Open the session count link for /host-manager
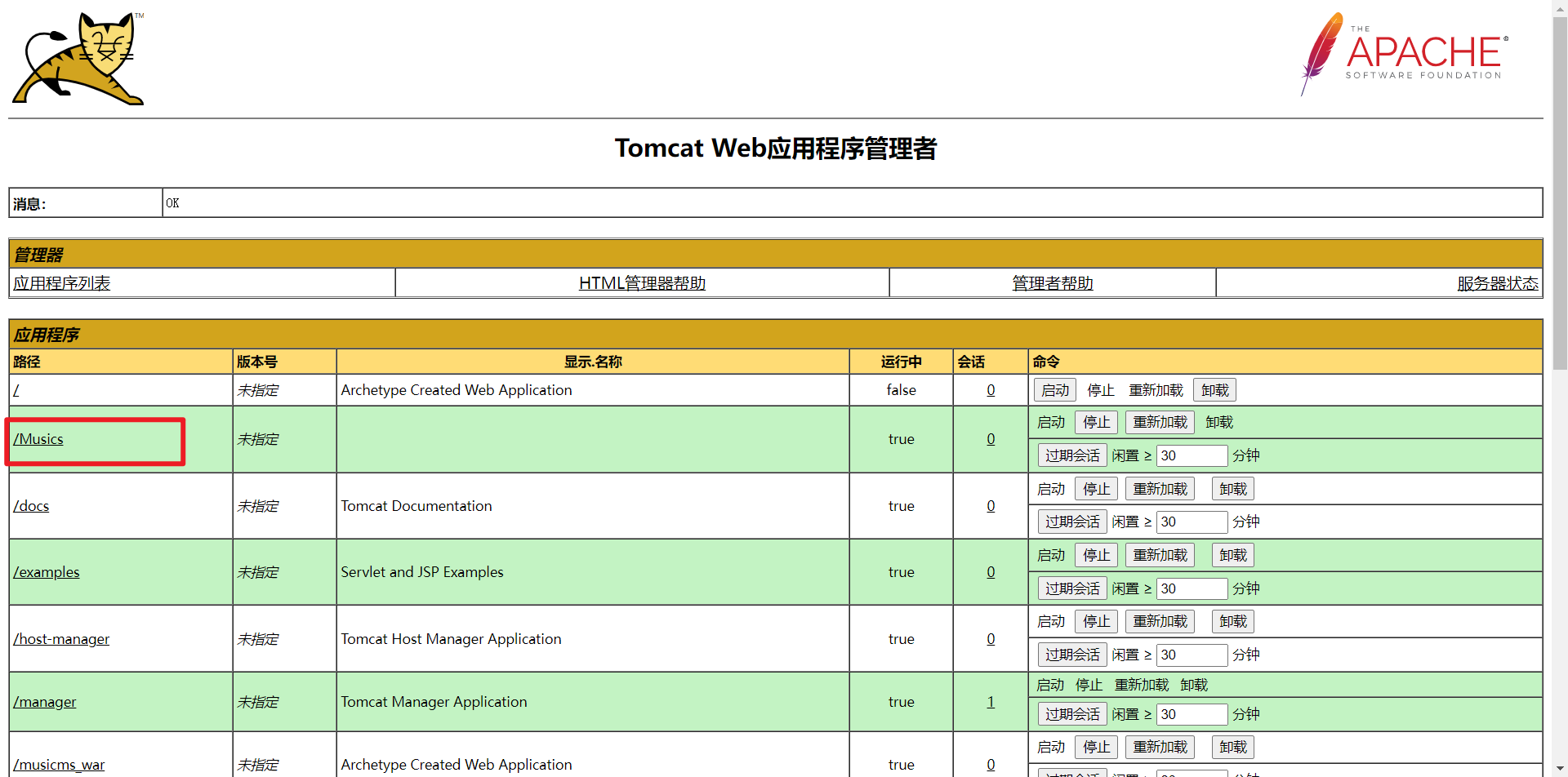1568x777 pixels. pos(991,639)
